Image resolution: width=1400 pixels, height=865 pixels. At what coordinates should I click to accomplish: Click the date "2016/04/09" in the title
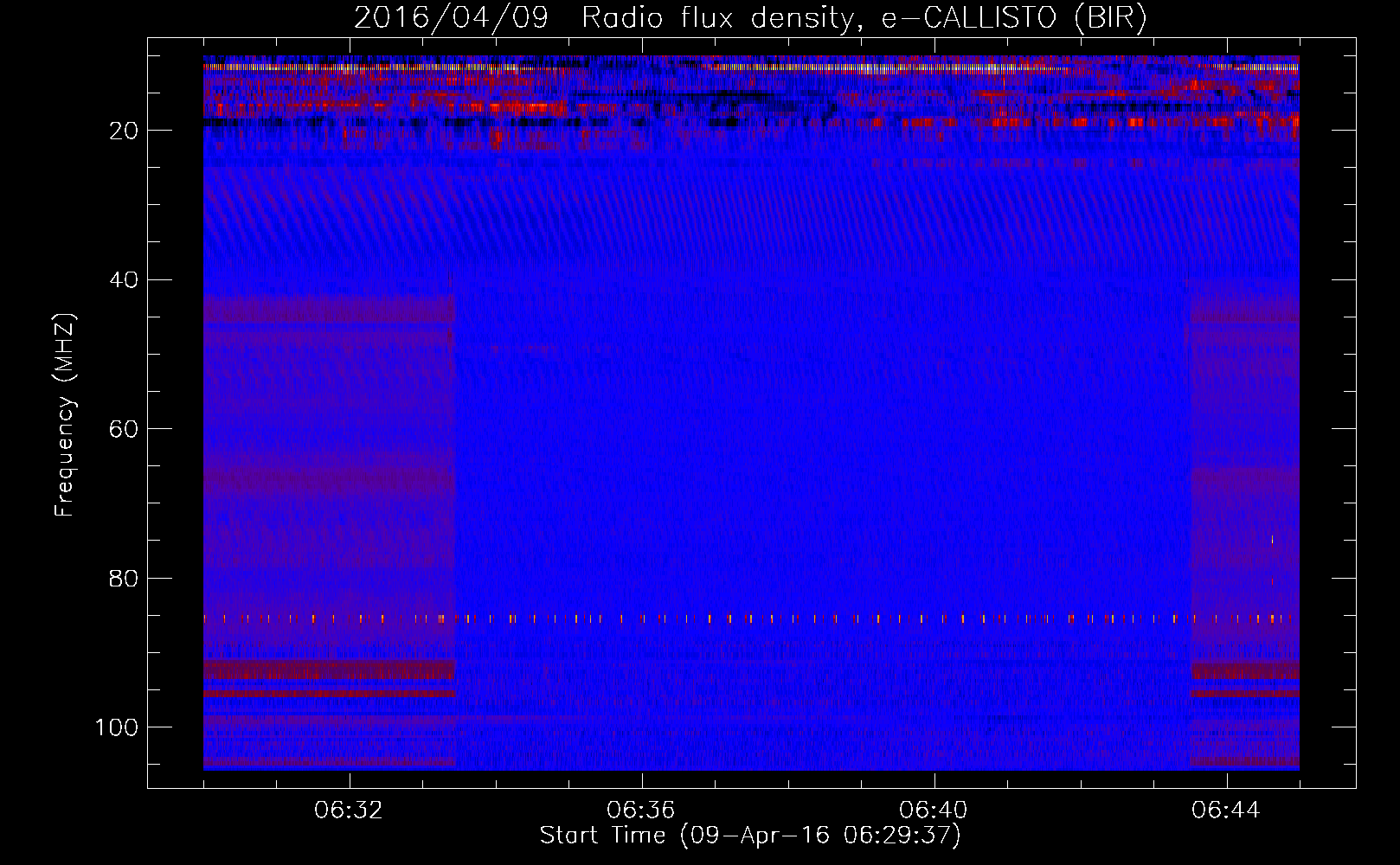click(x=451, y=18)
